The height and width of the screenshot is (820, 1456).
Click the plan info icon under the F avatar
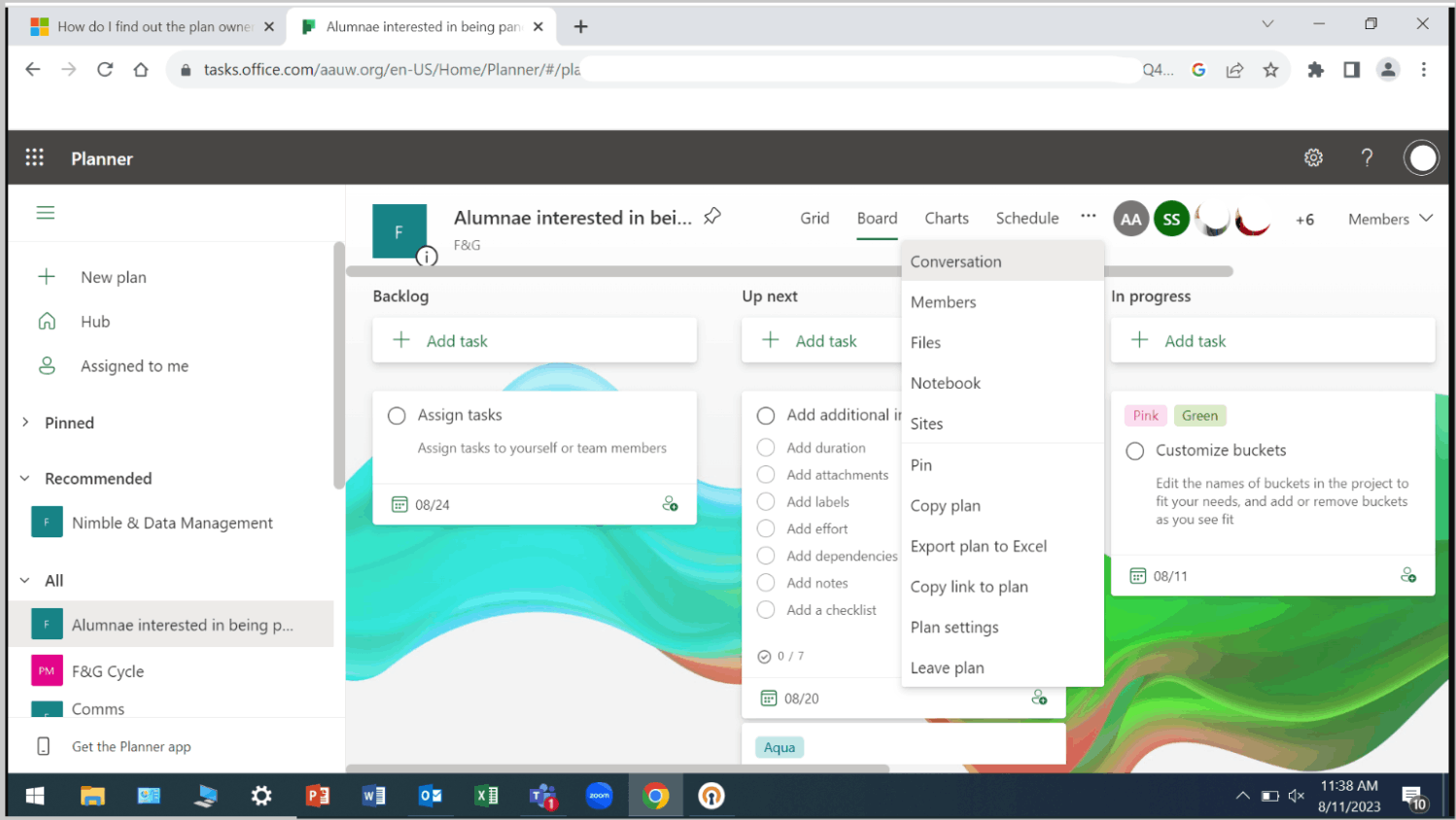[427, 256]
